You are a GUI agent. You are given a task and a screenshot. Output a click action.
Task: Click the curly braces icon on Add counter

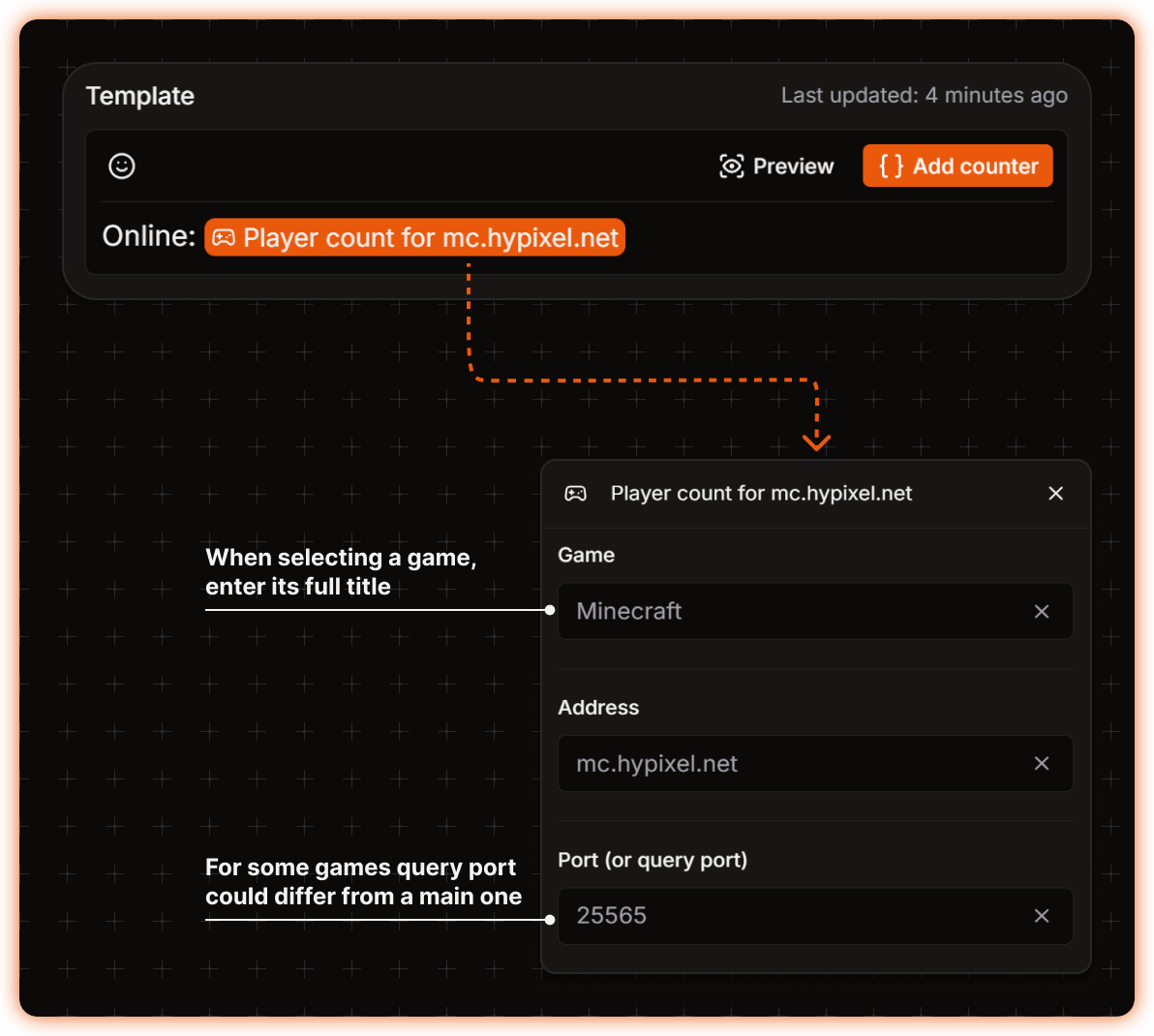click(891, 167)
